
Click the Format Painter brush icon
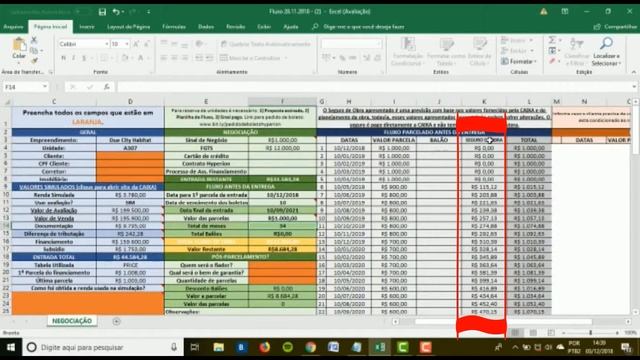pyautogui.click(x=34, y=60)
